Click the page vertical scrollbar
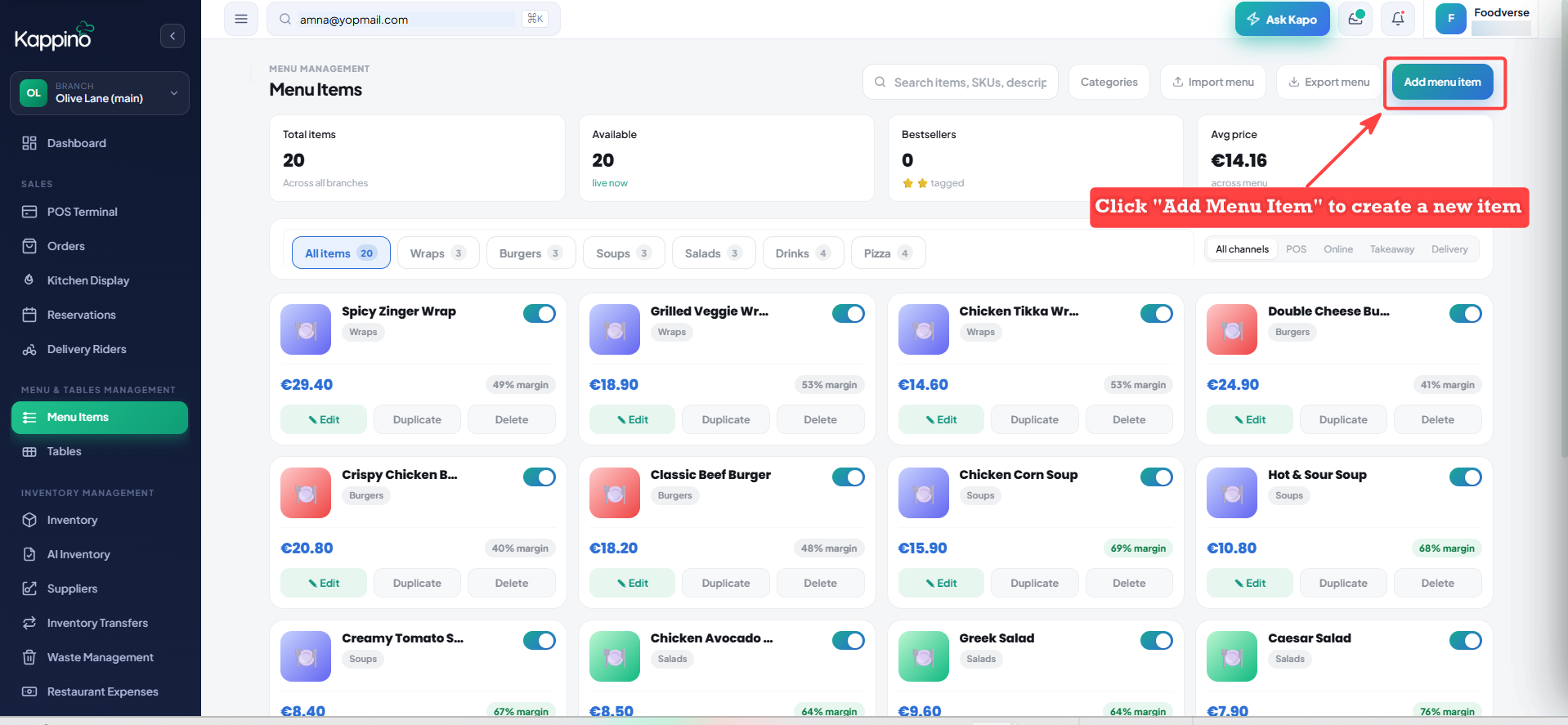Screen dimensions: 1568x725 [1564, 229]
